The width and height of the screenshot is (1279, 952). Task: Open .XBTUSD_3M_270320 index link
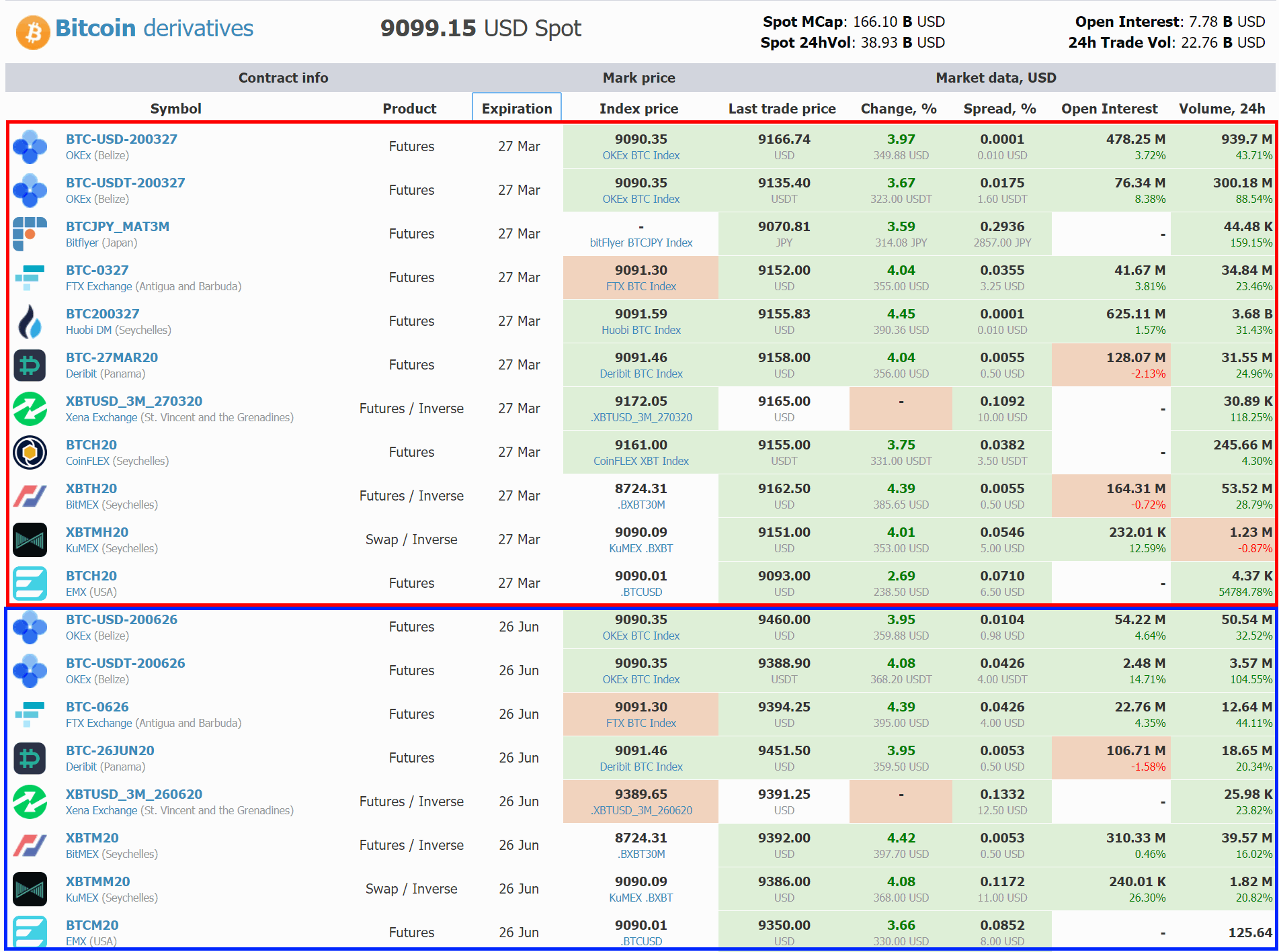pyautogui.click(x=641, y=417)
